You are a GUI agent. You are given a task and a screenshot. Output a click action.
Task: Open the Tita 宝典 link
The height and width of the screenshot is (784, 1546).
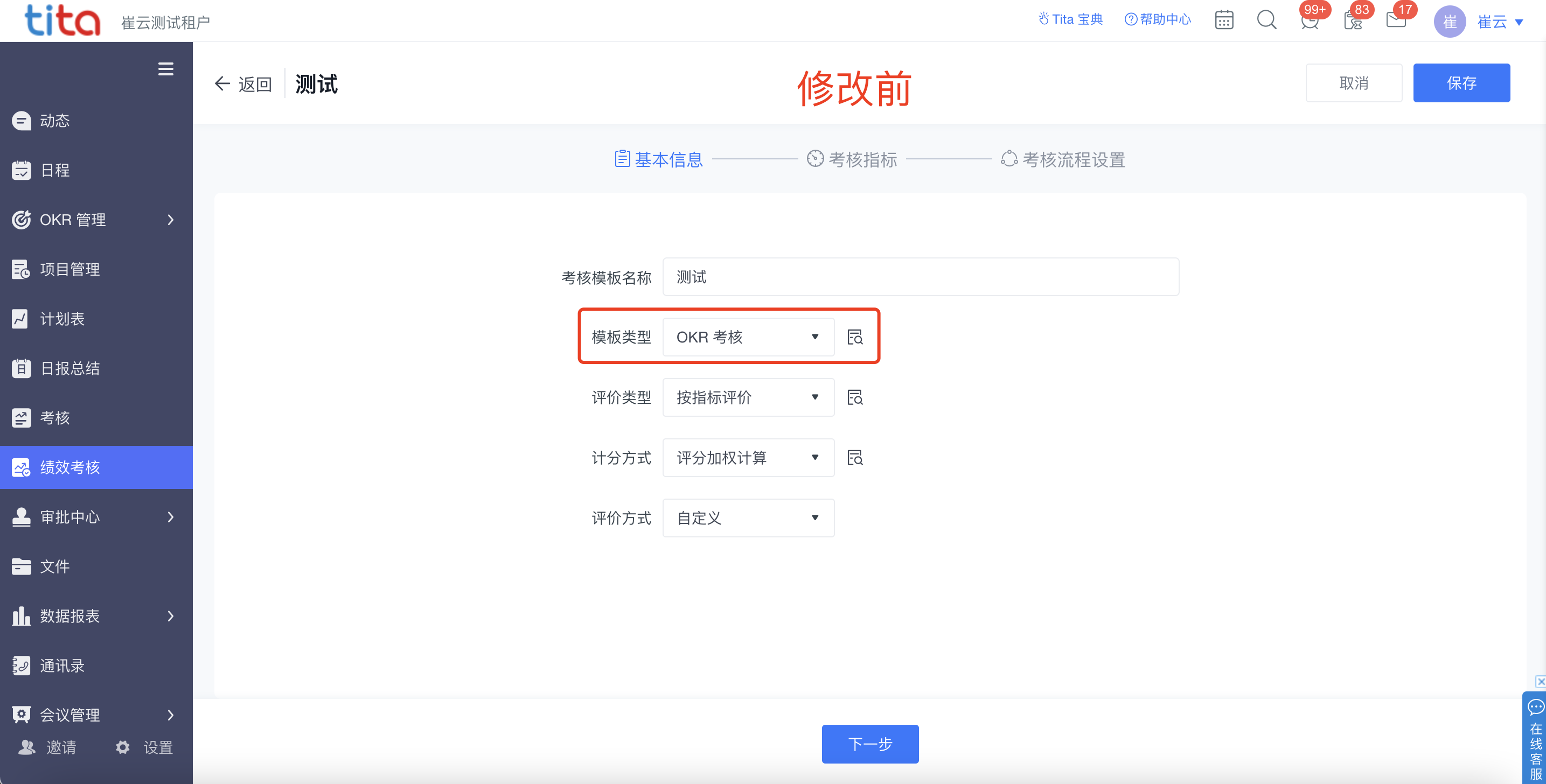(x=1070, y=19)
